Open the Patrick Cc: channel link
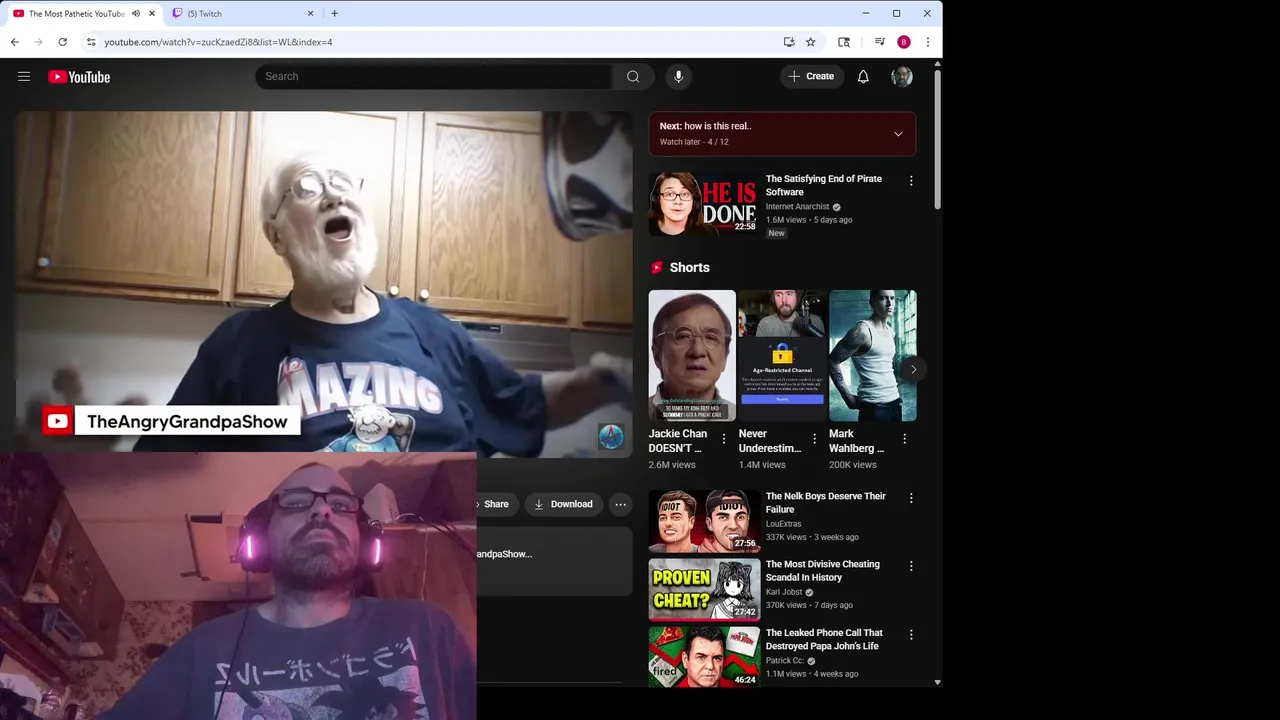The image size is (1280, 720). 785,661
